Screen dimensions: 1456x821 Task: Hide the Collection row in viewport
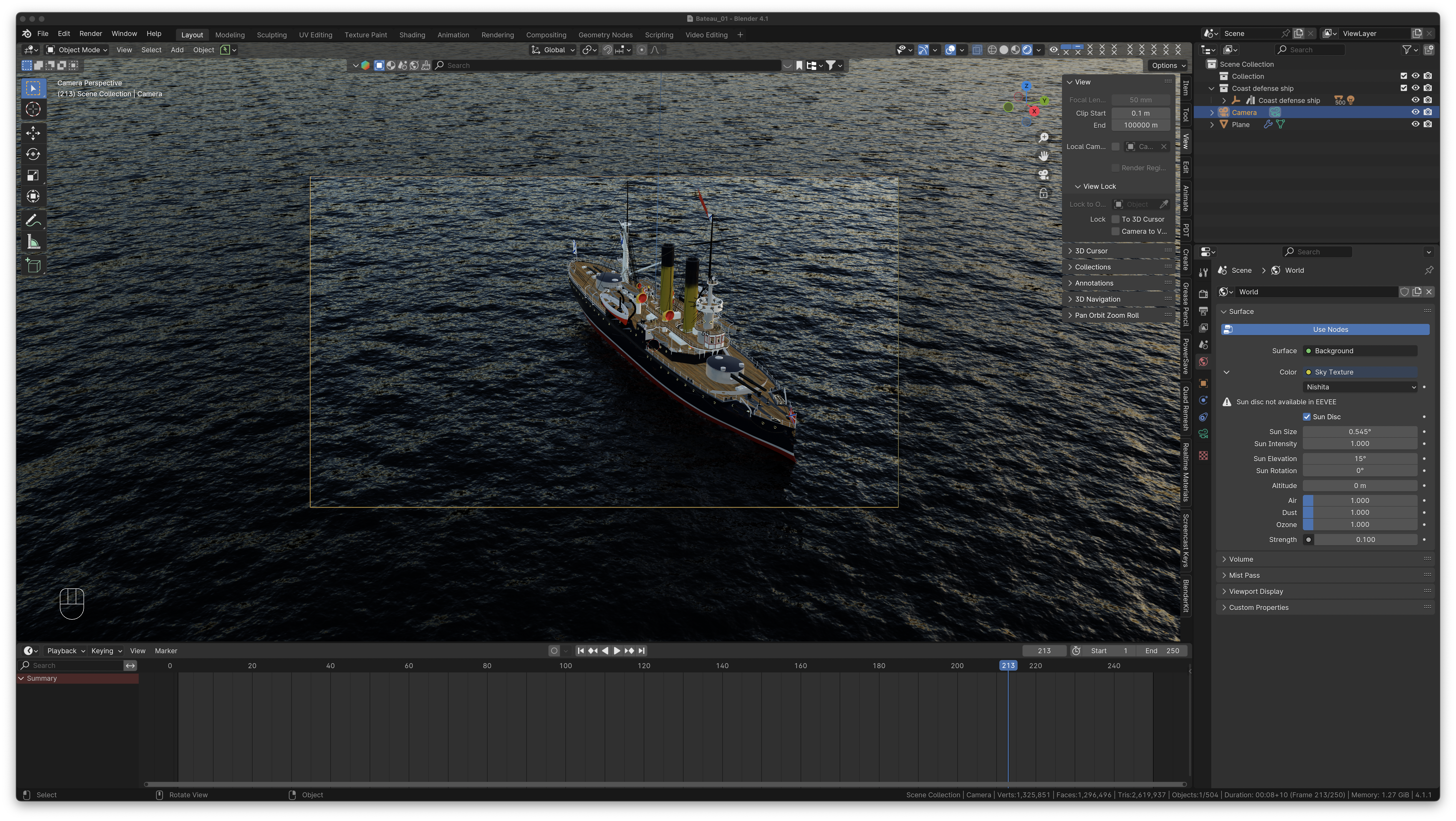[1415, 76]
